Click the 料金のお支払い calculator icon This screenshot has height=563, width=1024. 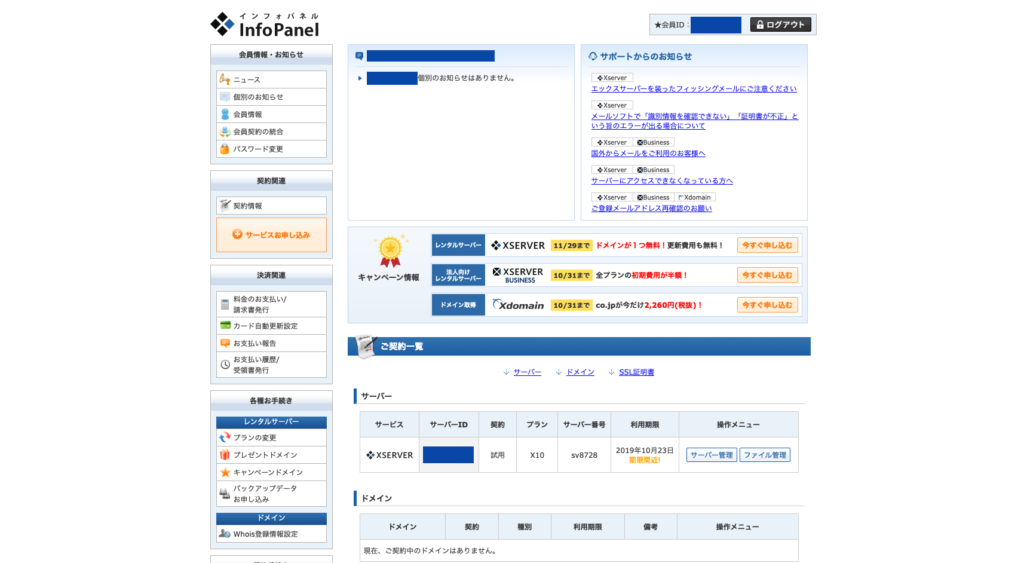pyautogui.click(x=225, y=304)
